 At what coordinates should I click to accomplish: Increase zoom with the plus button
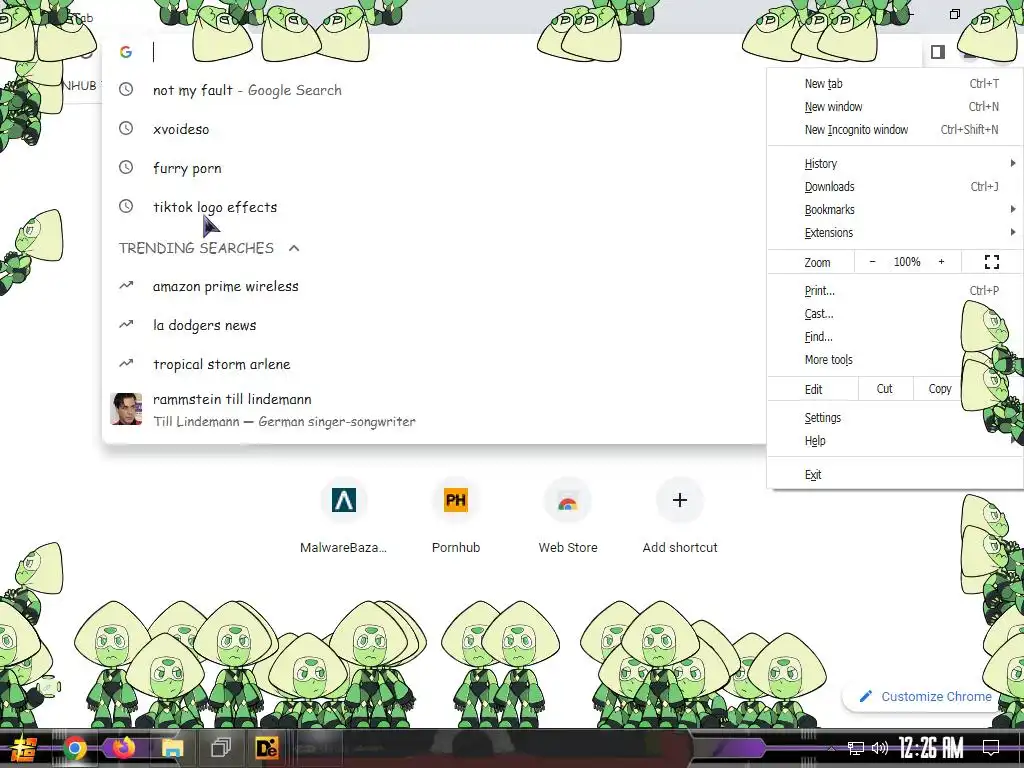tap(941, 262)
